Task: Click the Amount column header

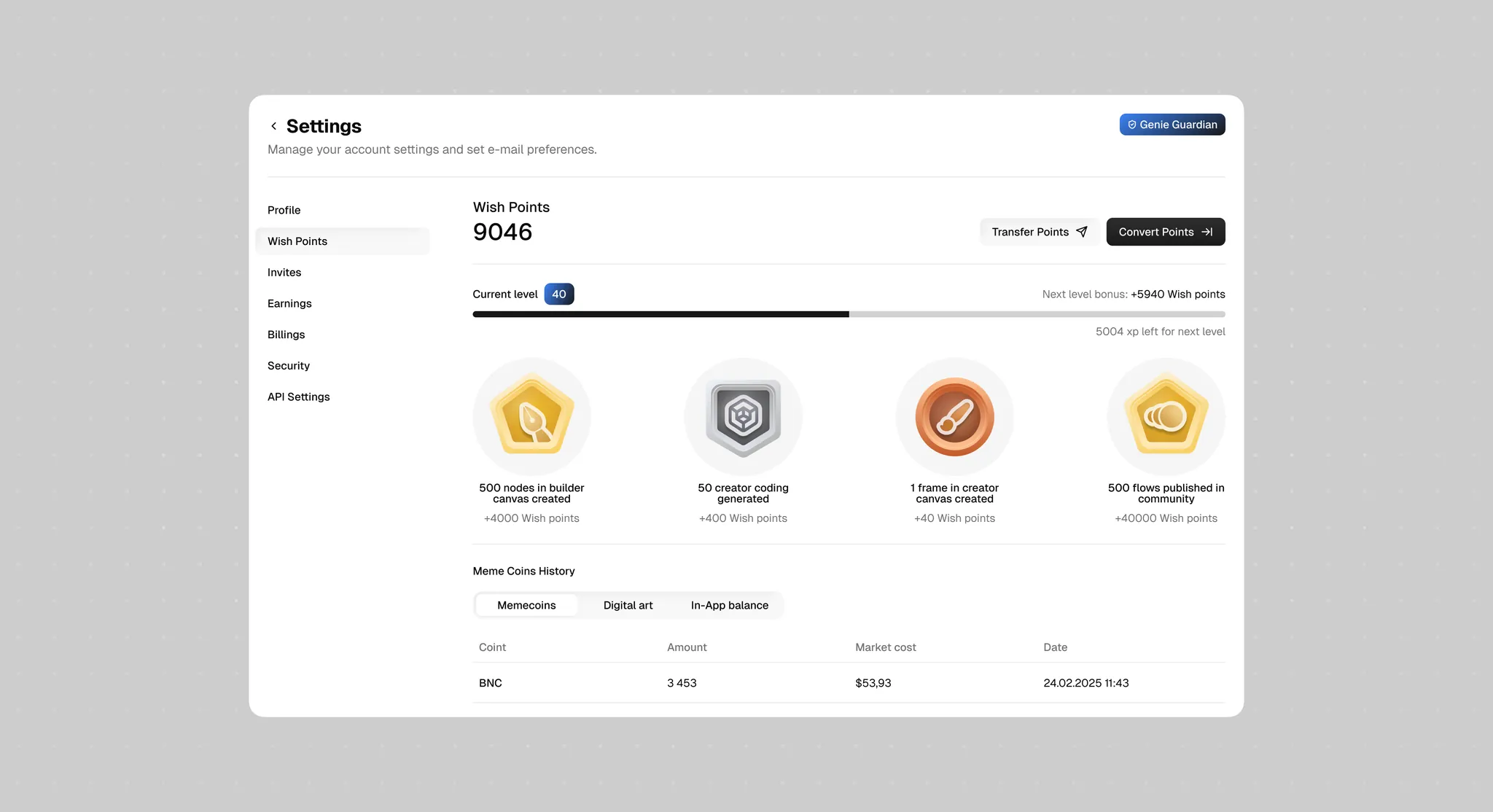Action: pyautogui.click(x=687, y=647)
